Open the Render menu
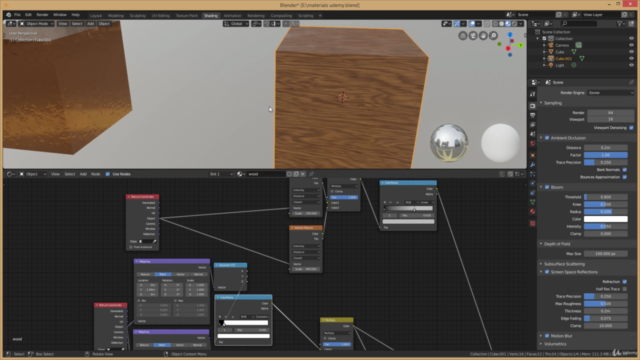The width and height of the screenshot is (640, 360). 42,15
